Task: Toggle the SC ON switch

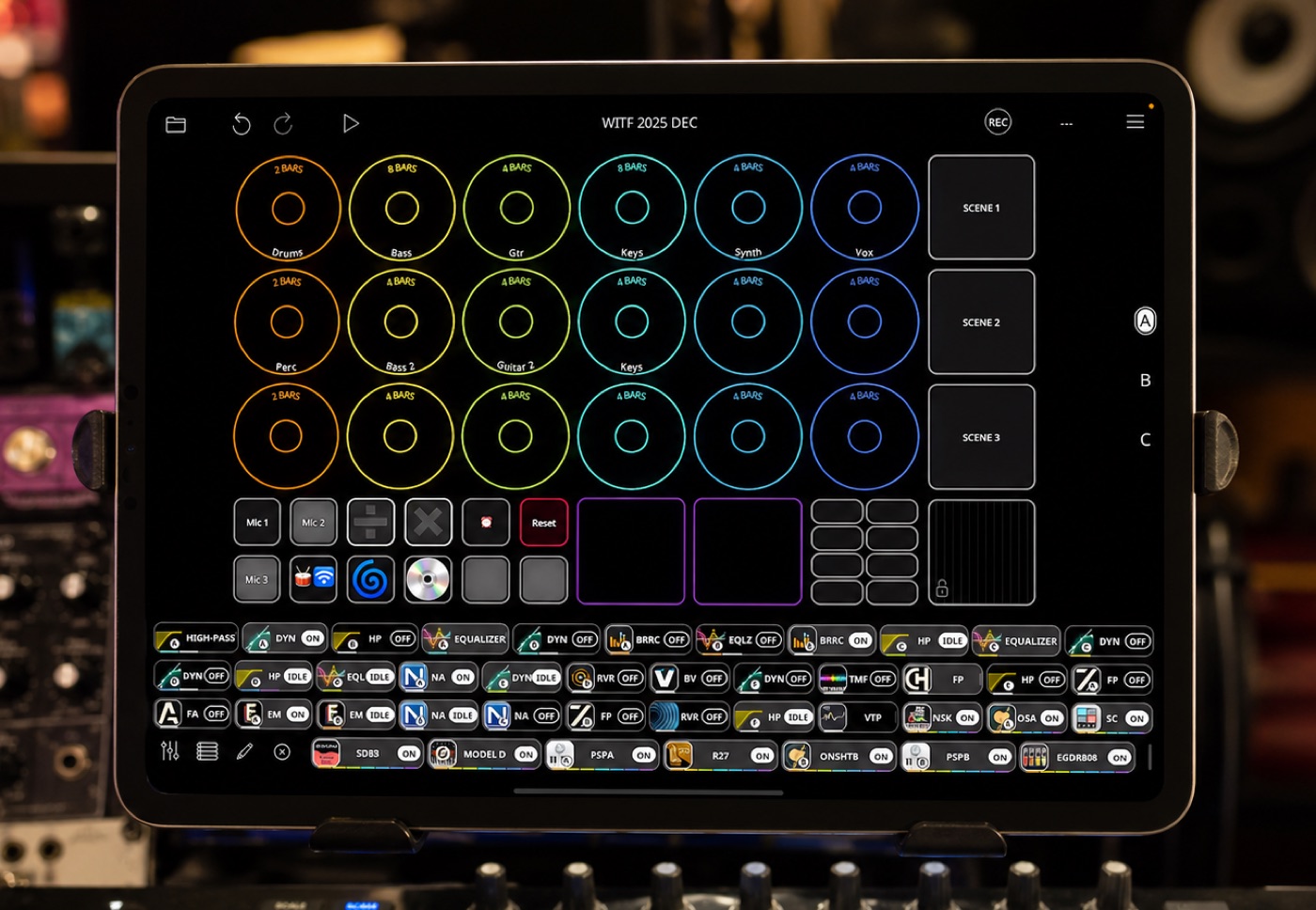Action: pos(1136,719)
